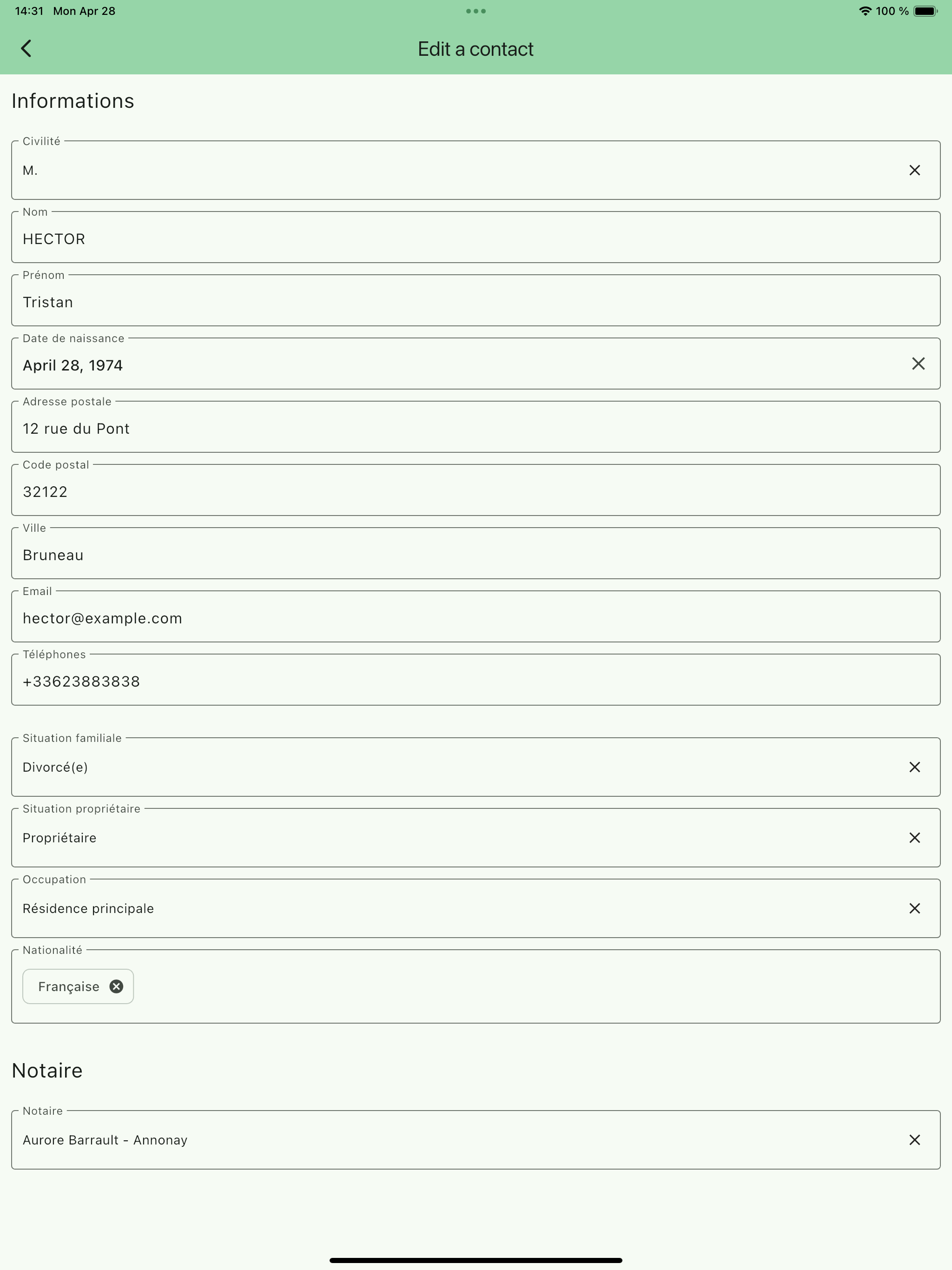Screen dimensions: 952x1270
Task: Edit the Email field hector@example.com
Action: click(476, 616)
